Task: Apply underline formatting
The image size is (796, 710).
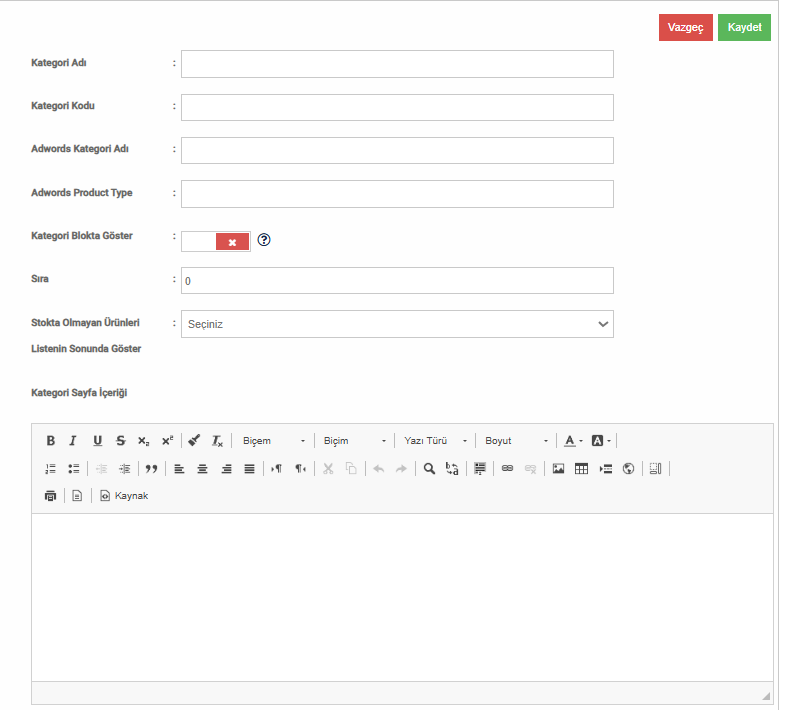Action: 97,441
